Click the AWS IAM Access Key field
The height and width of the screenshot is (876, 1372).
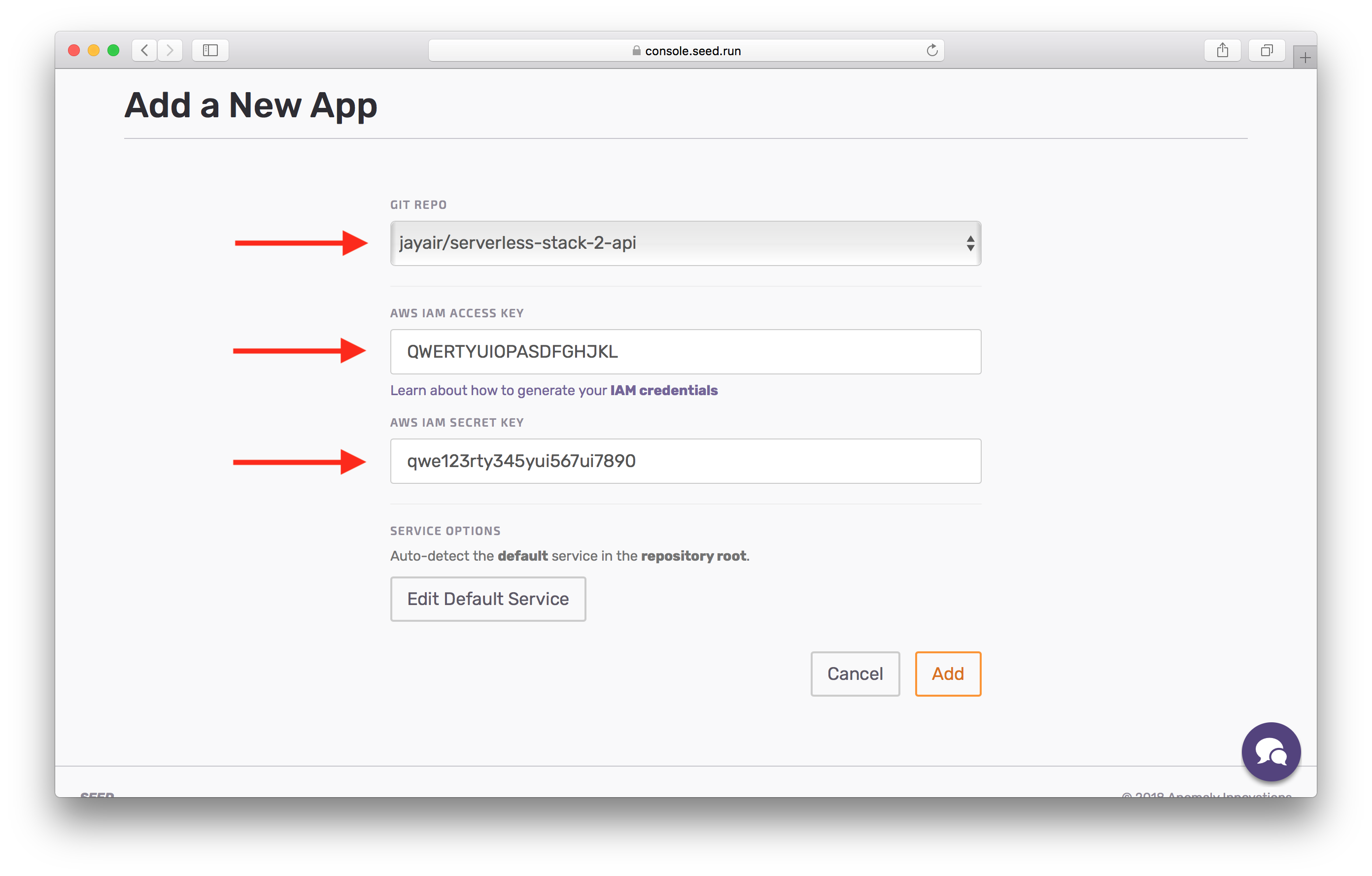685,351
